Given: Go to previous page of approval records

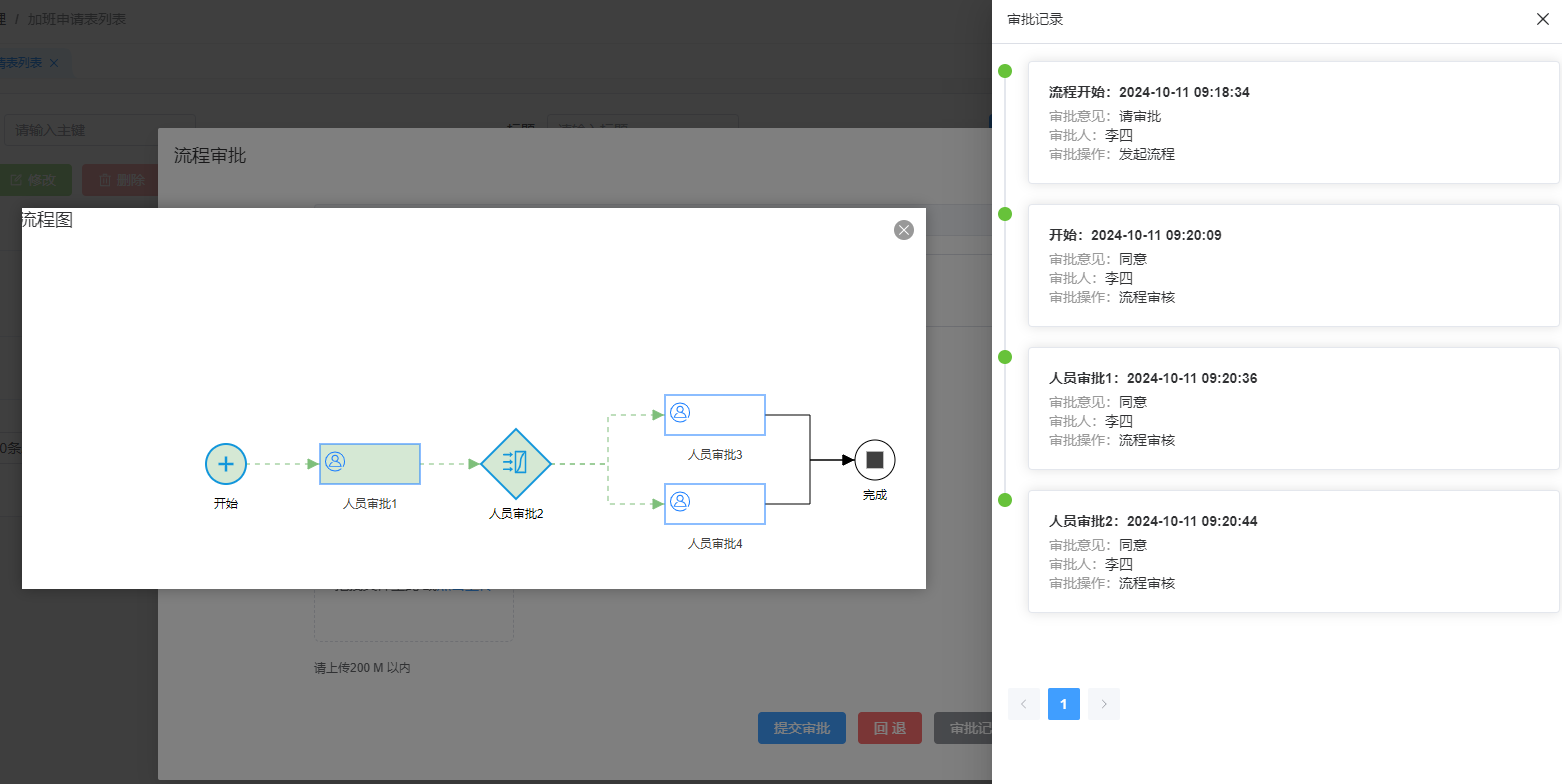Looking at the screenshot, I should click(1024, 704).
